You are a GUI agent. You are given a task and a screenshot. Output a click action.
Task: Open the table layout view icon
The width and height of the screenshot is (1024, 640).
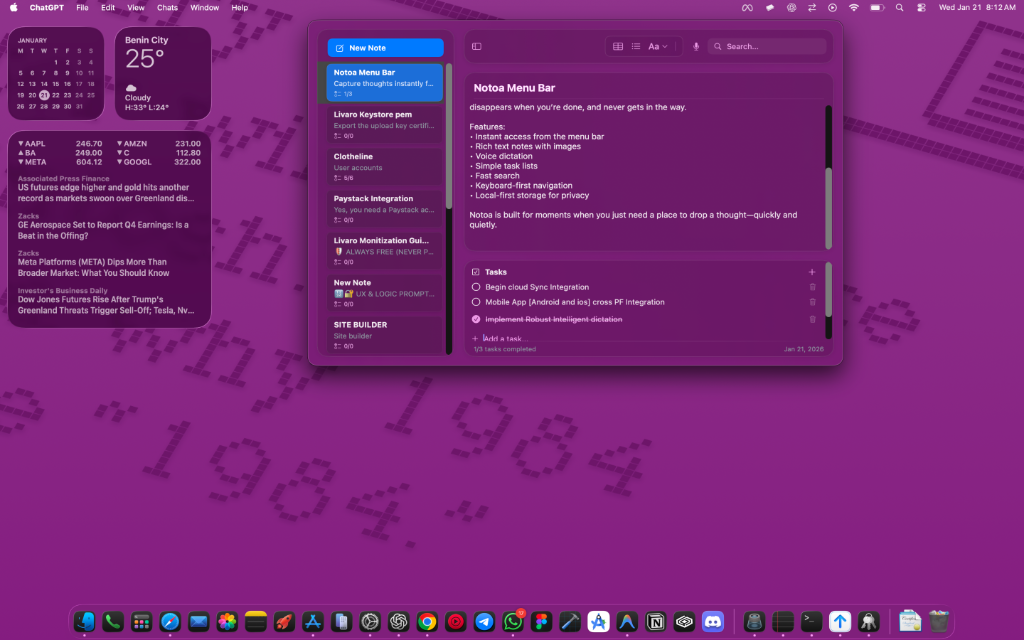(617, 47)
